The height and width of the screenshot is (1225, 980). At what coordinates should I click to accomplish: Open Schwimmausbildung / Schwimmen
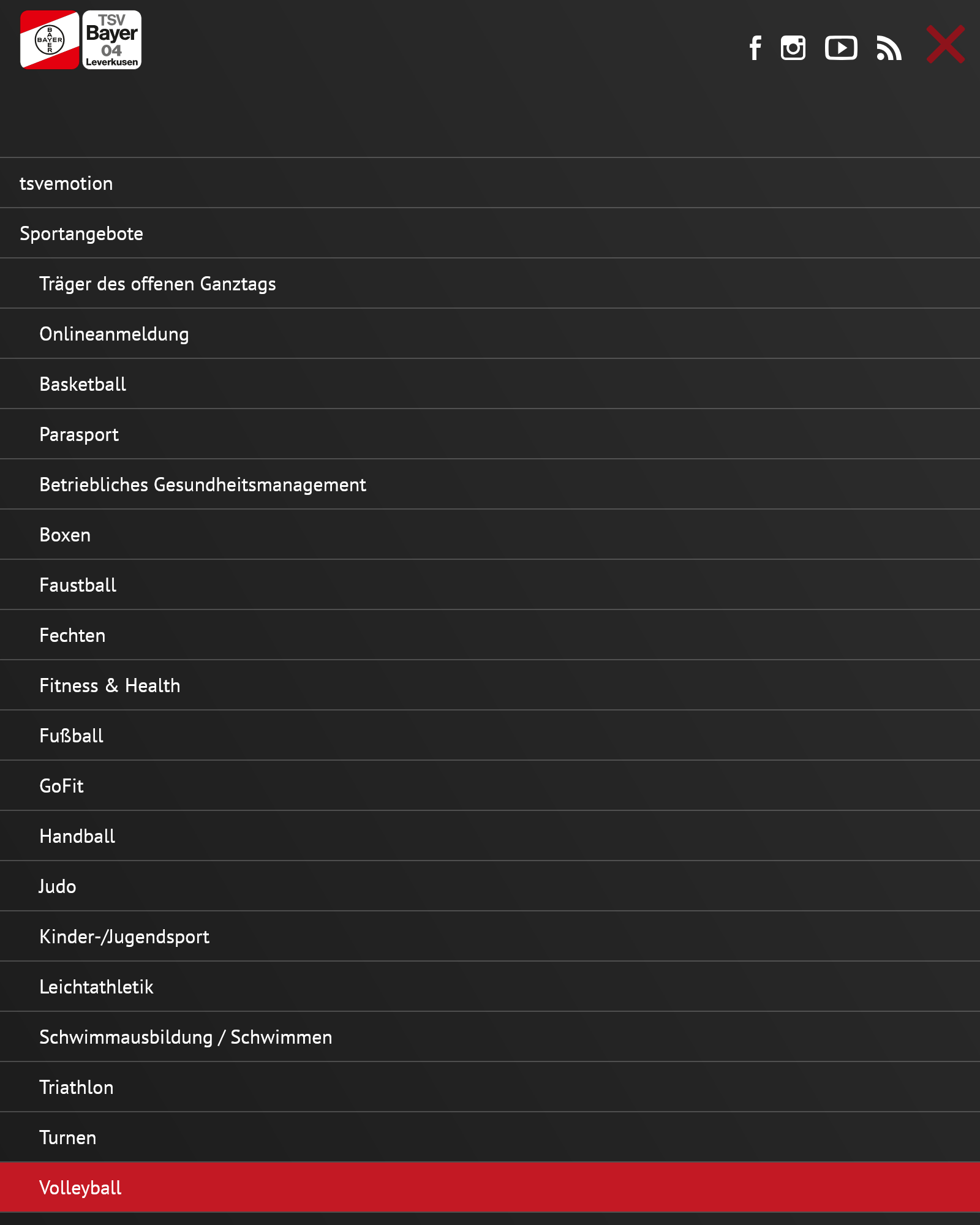pyautogui.click(x=186, y=1037)
